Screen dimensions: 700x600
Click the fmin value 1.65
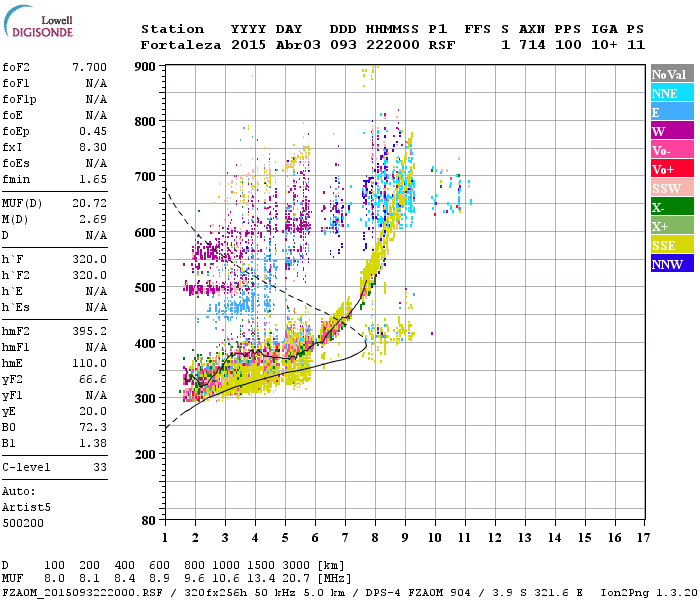point(93,179)
